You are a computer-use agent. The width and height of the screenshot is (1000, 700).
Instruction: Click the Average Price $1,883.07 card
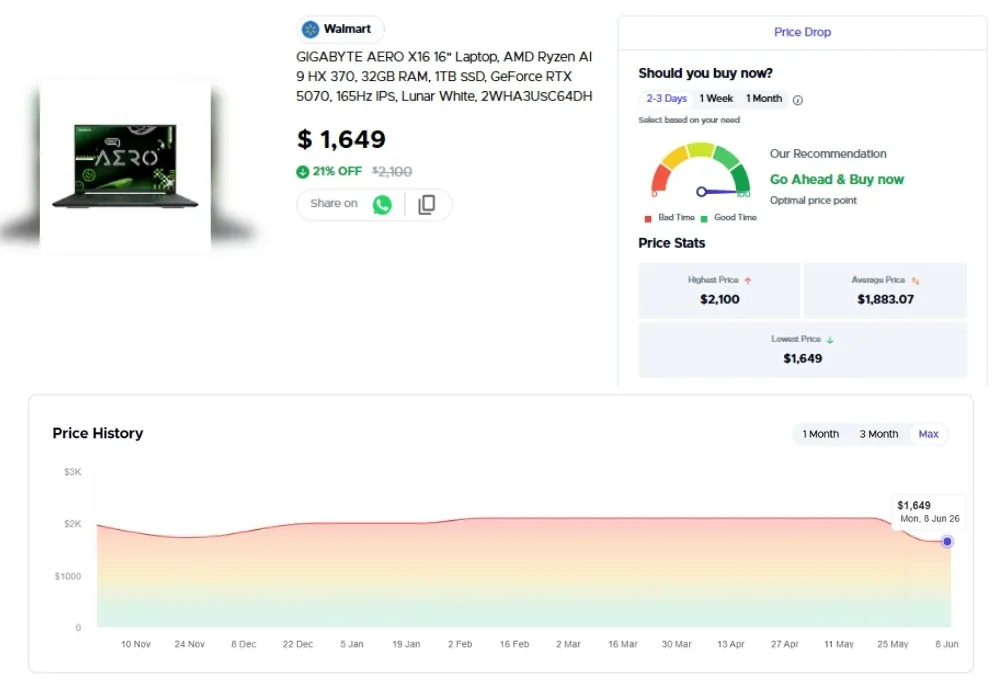coord(885,291)
